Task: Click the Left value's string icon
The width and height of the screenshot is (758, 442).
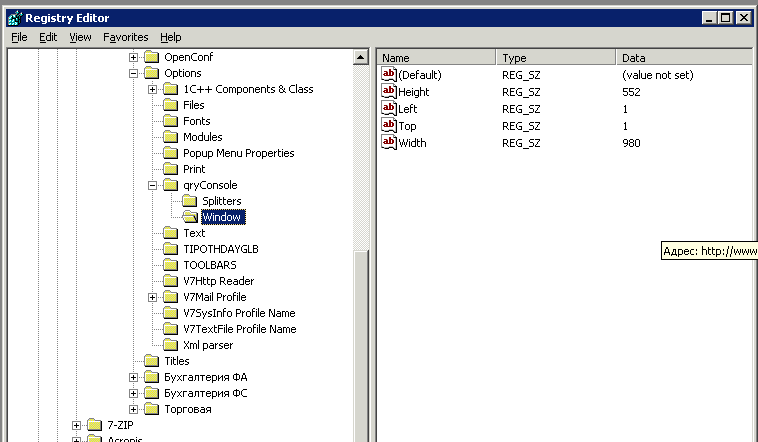Action: click(x=389, y=108)
